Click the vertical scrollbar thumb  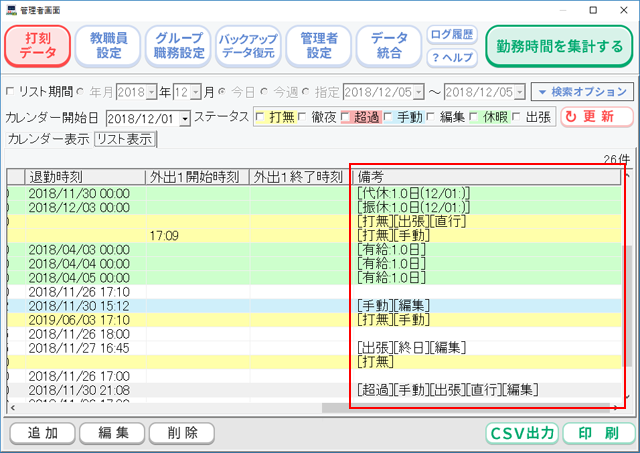(628, 305)
